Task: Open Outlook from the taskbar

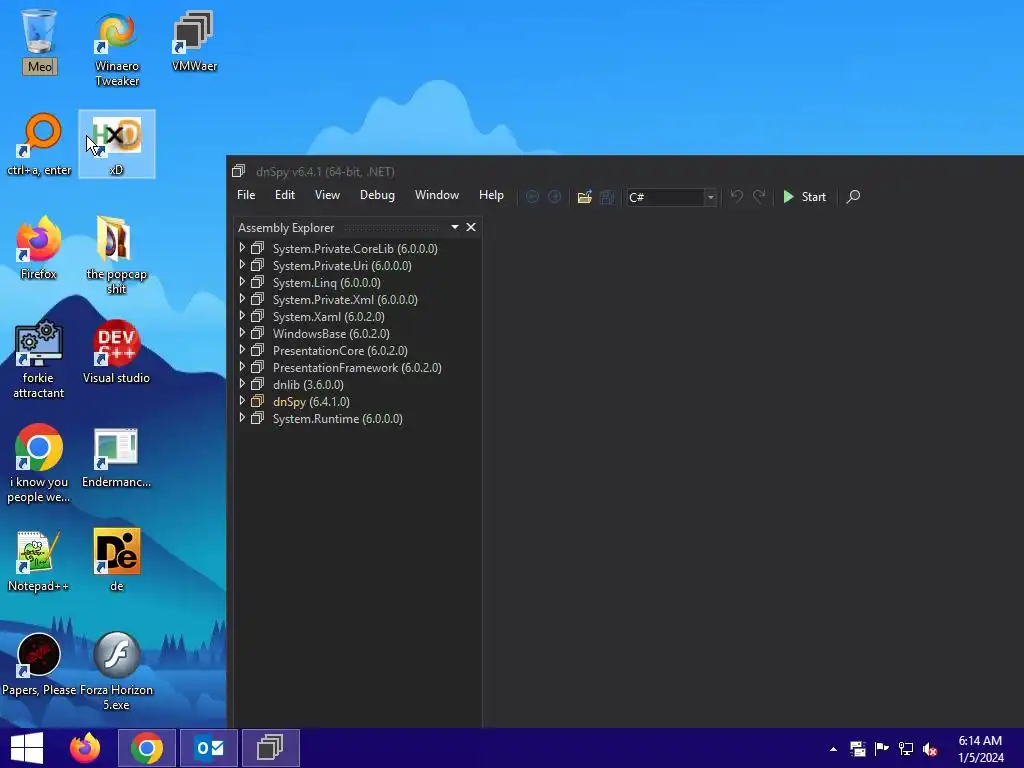Action: tap(209, 748)
